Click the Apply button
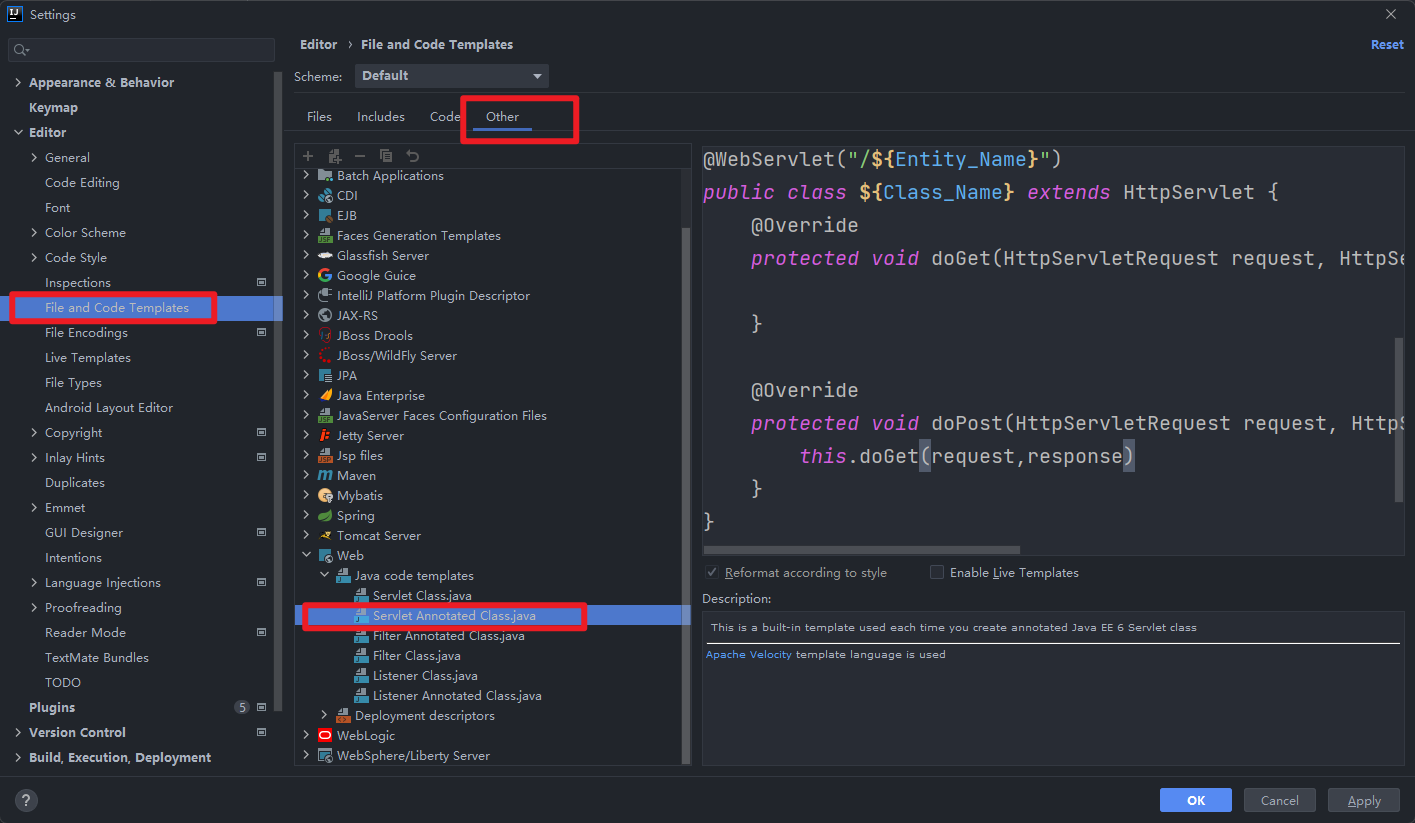The image size is (1415, 823). (x=1363, y=800)
